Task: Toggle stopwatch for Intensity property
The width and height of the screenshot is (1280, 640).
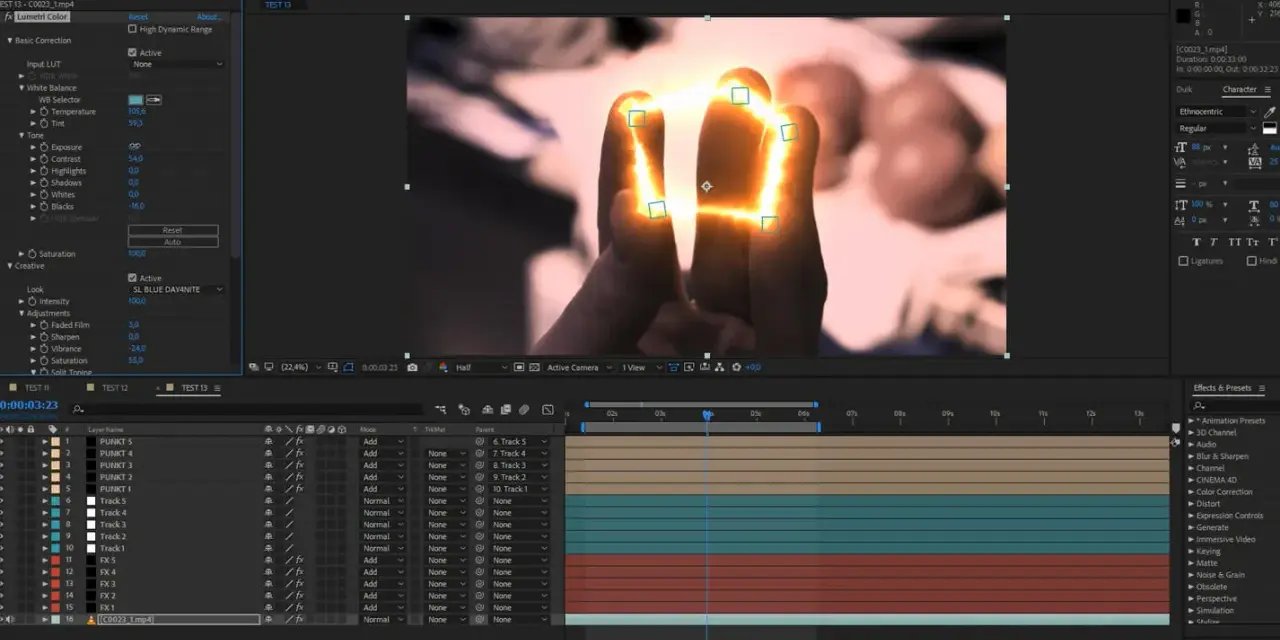Action: click(33, 301)
